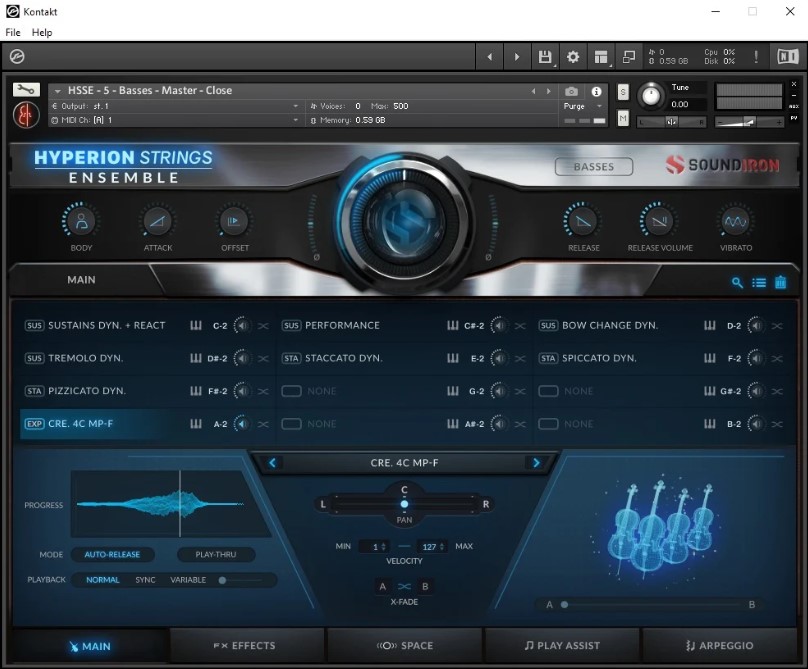808x669 pixels.
Task: Show instrument info icon
Action: (596, 92)
